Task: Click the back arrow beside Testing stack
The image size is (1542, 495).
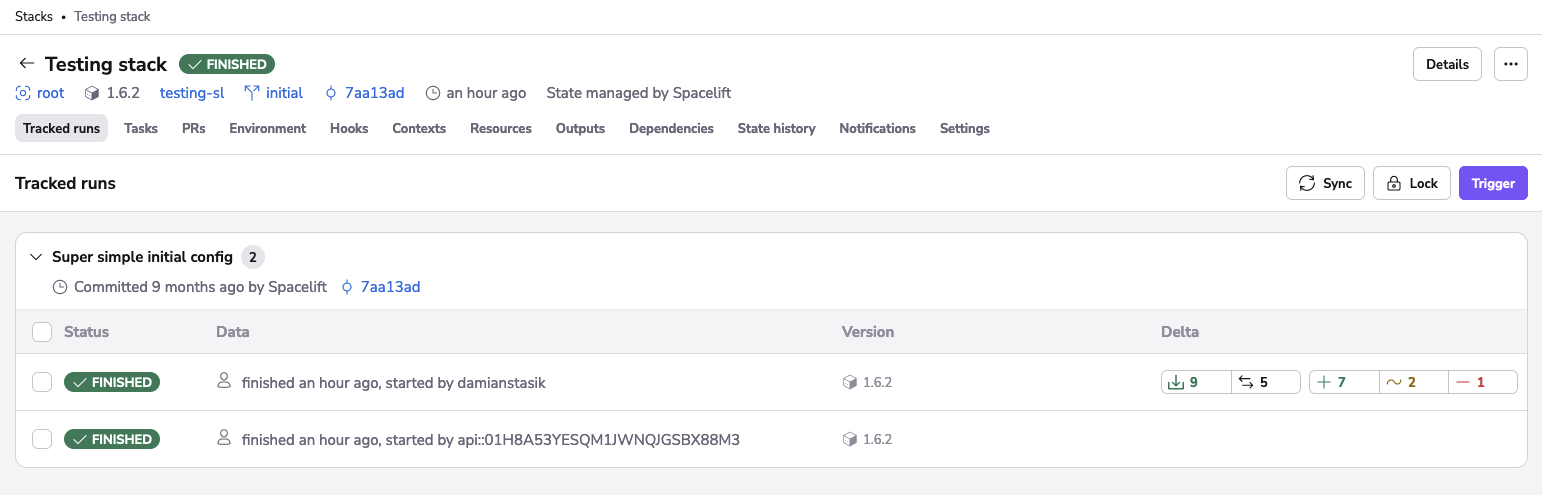Action: click(27, 64)
